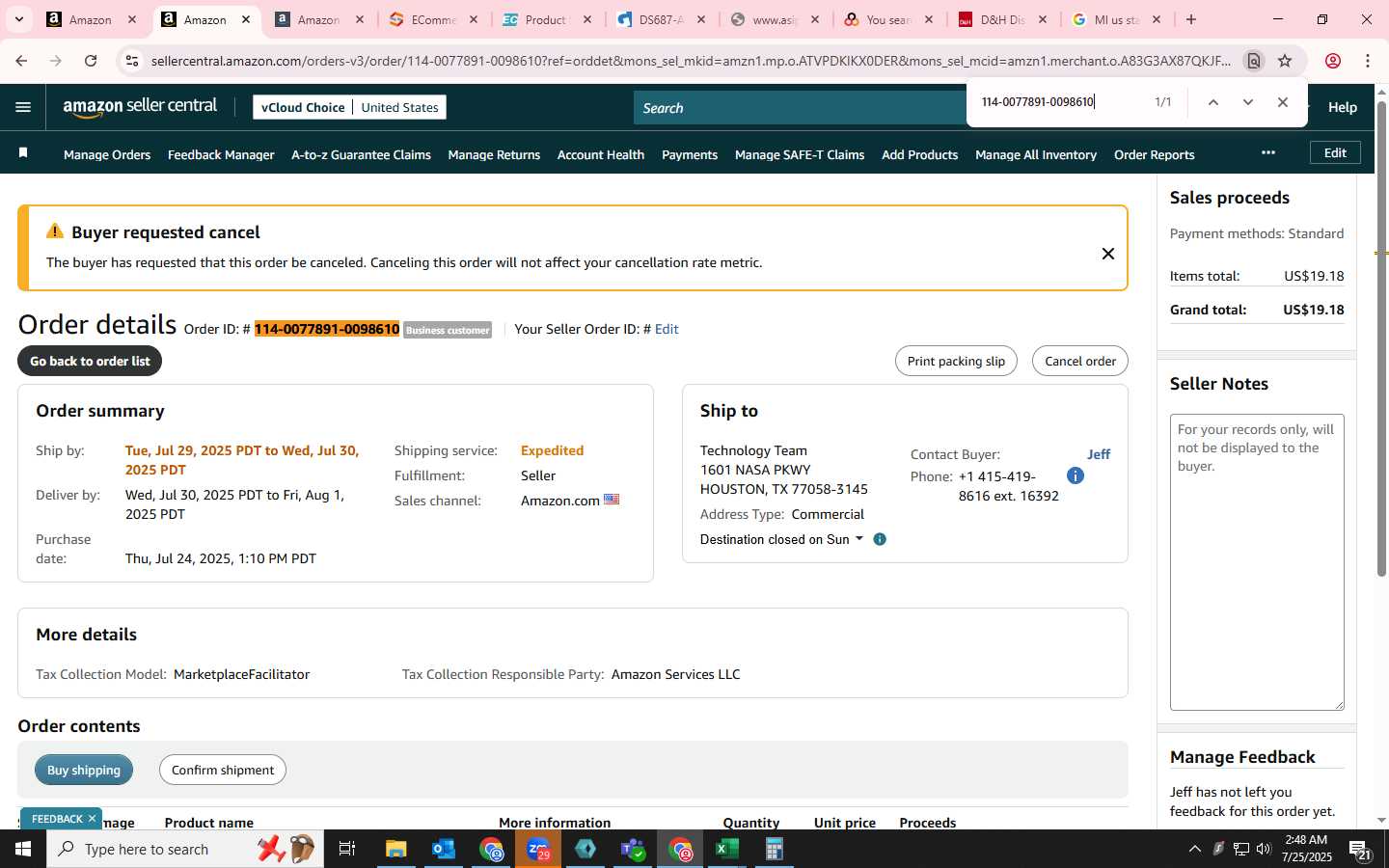Click Cancel order button
Screen dimensions: 1389x868
[1080, 361]
